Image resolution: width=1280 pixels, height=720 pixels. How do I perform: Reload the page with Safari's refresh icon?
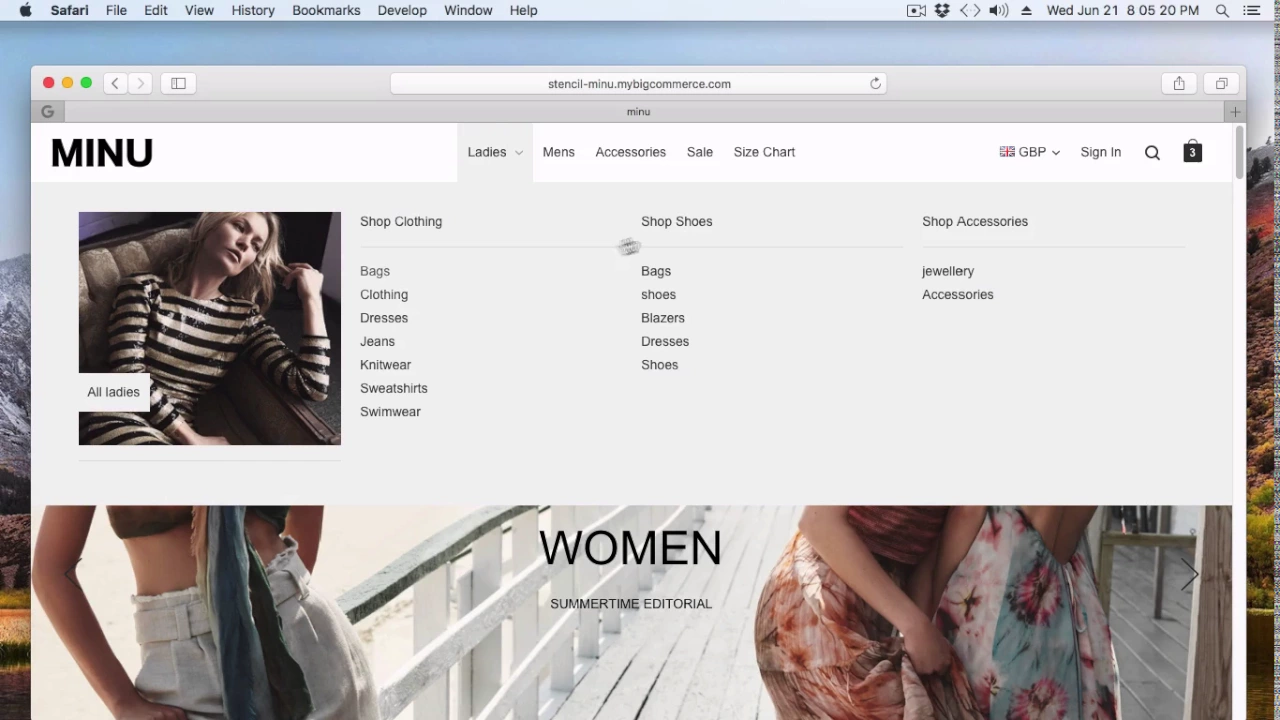[x=875, y=84]
